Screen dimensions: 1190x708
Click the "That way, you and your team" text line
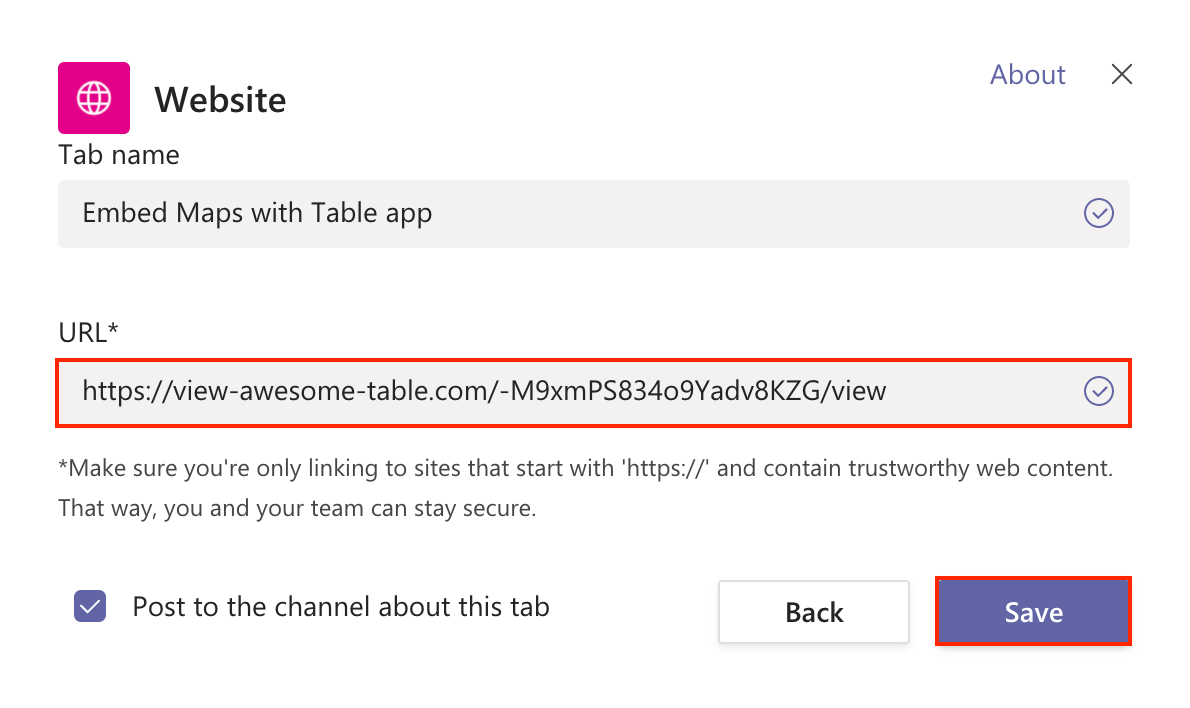(x=298, y=508)
